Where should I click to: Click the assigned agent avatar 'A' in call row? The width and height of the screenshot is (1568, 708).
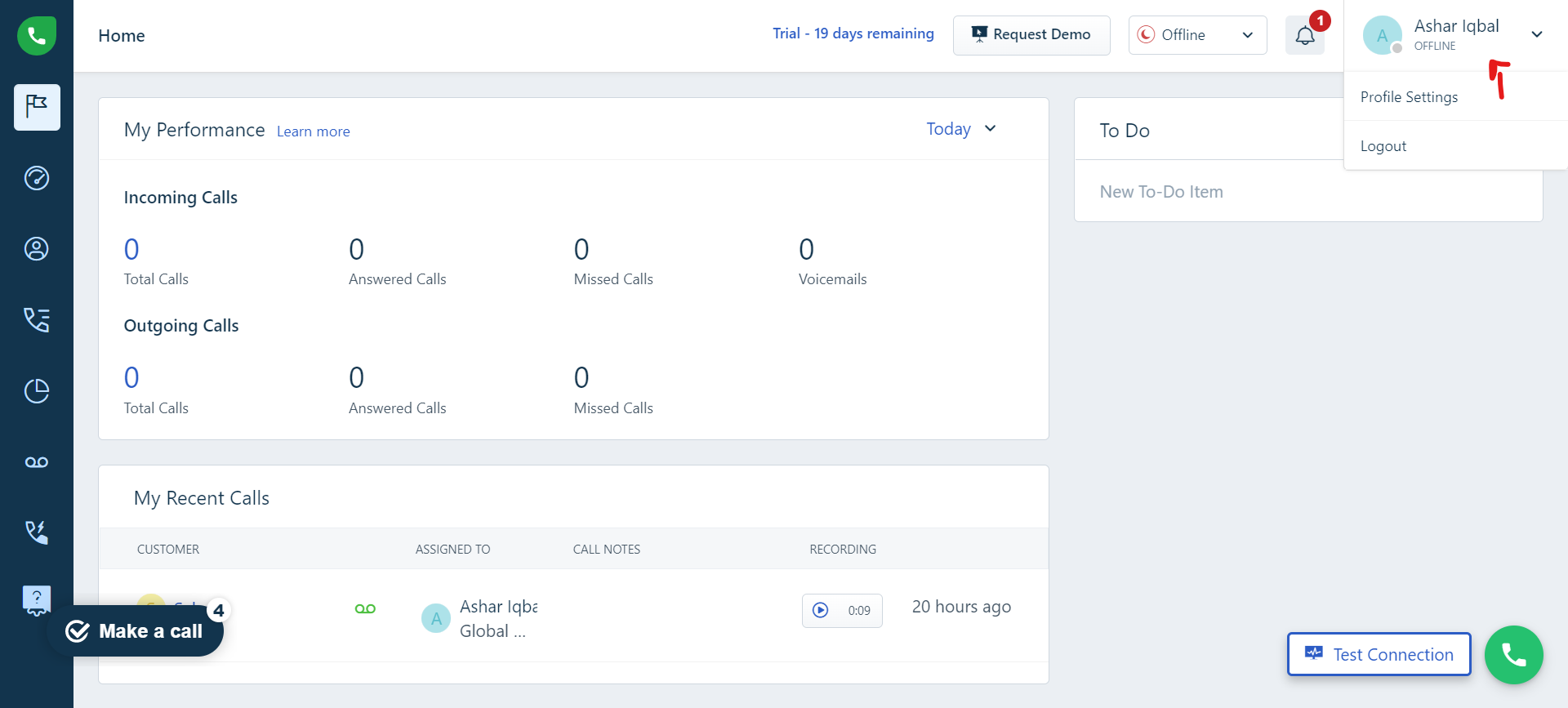coord(436,618)
